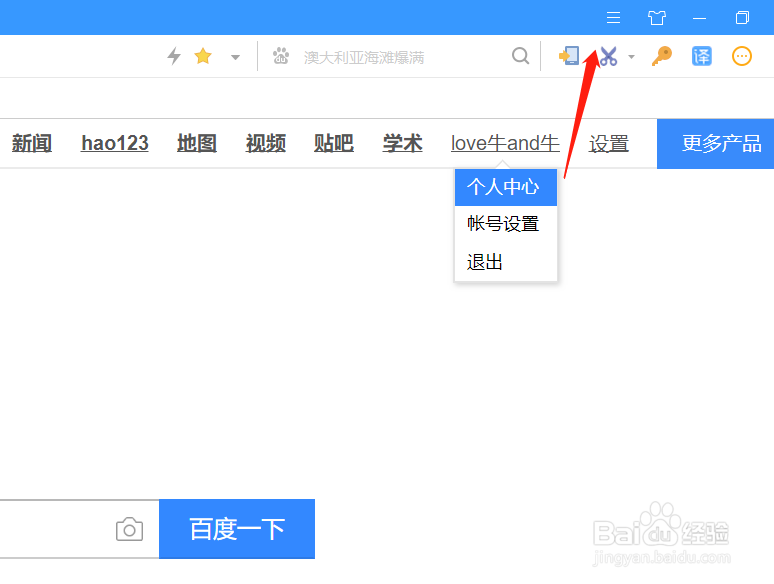Open the 地图 link
The height and width of the screenshot is (584, 774).
point(197,143)
